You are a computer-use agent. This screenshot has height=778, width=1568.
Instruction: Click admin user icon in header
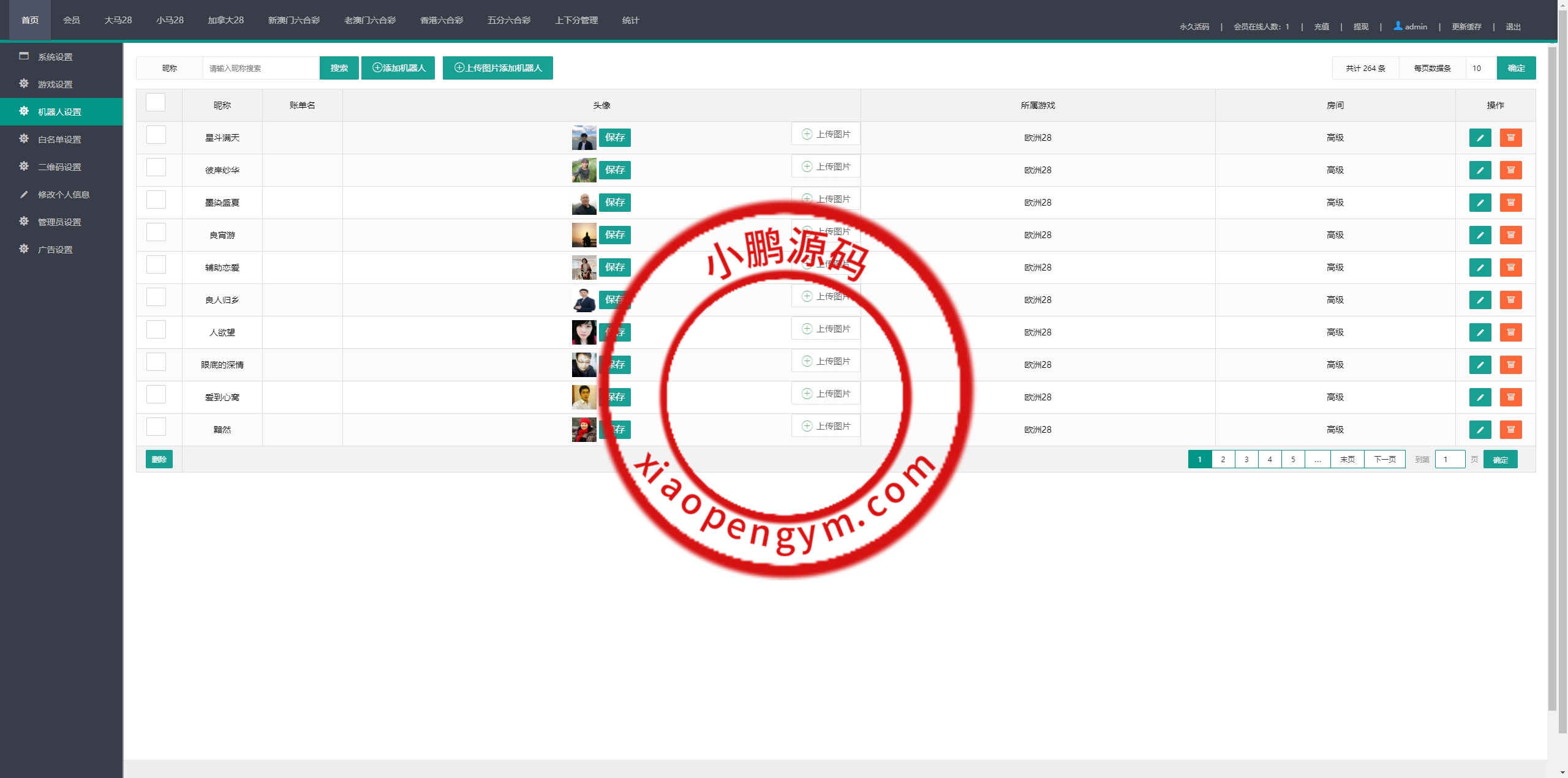(1398, 26)
